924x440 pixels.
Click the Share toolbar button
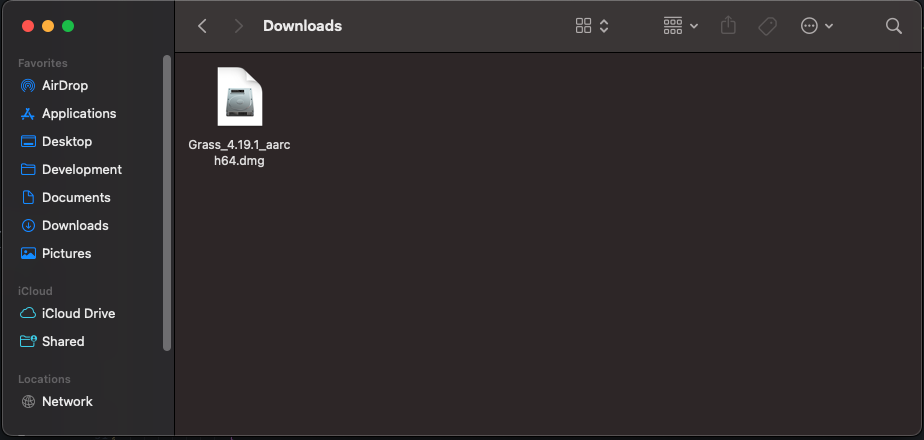pyautogui.click(x=728, y=26)
